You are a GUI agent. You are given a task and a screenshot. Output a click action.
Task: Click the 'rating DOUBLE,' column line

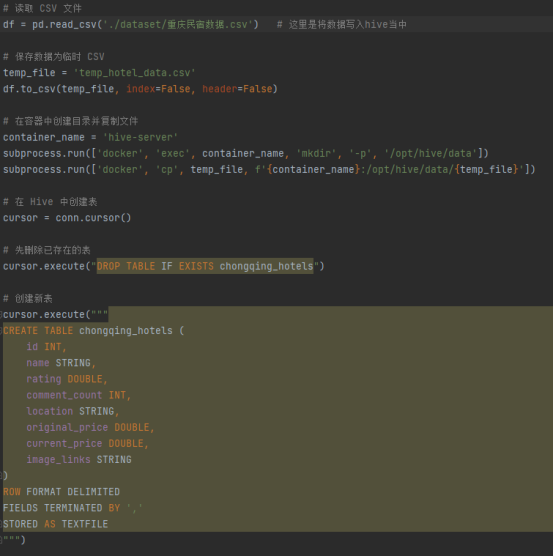(x=67, y=379)
